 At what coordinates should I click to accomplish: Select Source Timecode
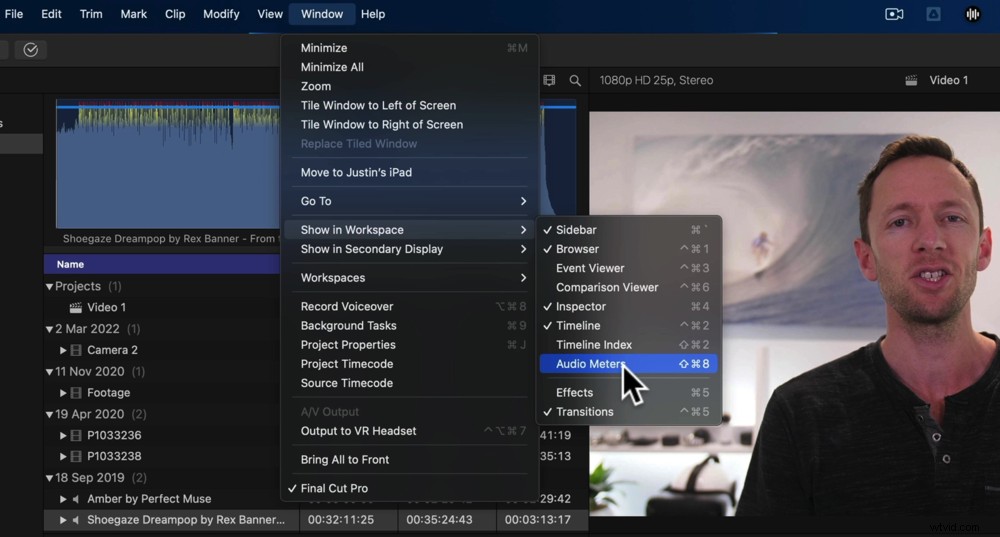click(409, 383)
